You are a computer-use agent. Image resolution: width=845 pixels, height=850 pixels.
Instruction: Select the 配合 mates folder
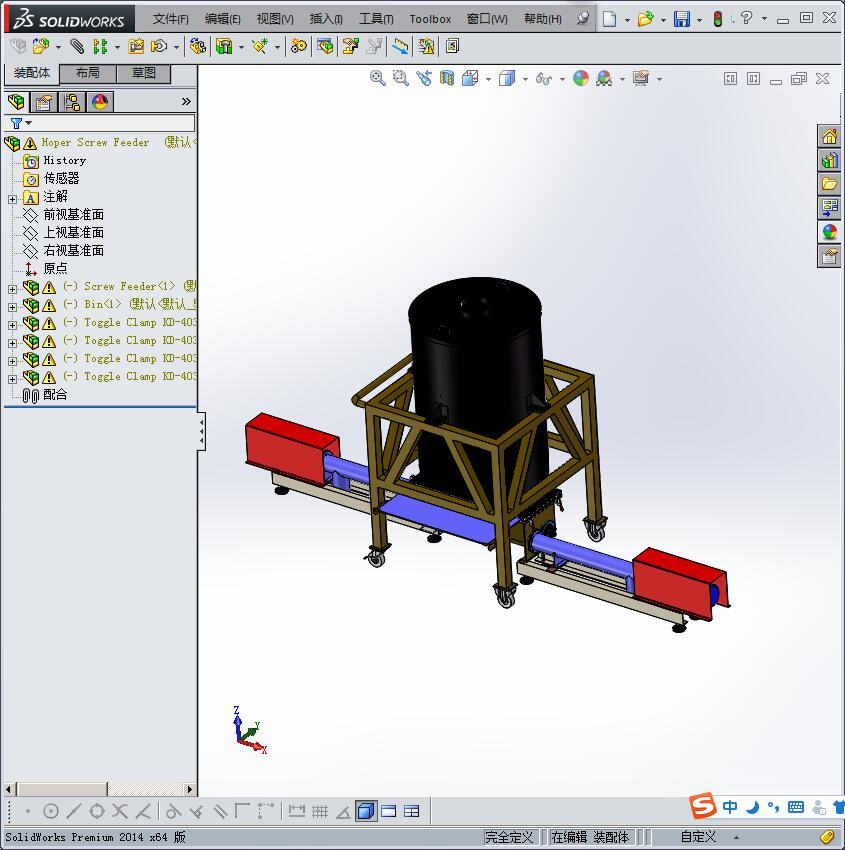[55, 395]
